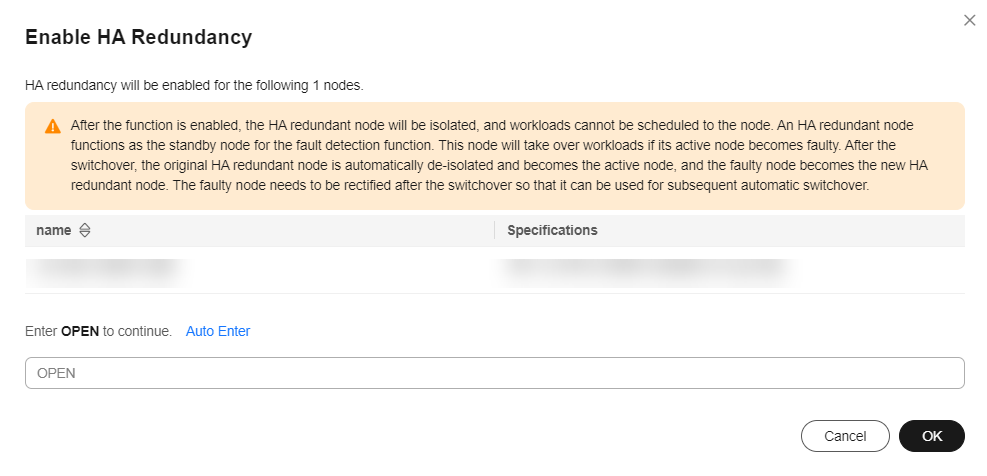
Task: Click the Enable HA Redundancy title
Action: pyautogui.click(x=138, y=37)
